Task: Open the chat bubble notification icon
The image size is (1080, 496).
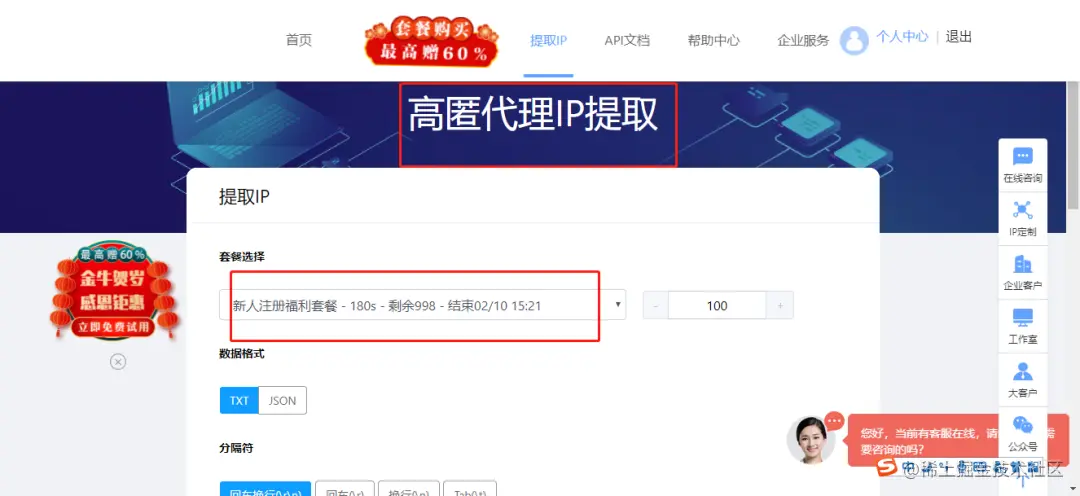Action: pos(835,420)
